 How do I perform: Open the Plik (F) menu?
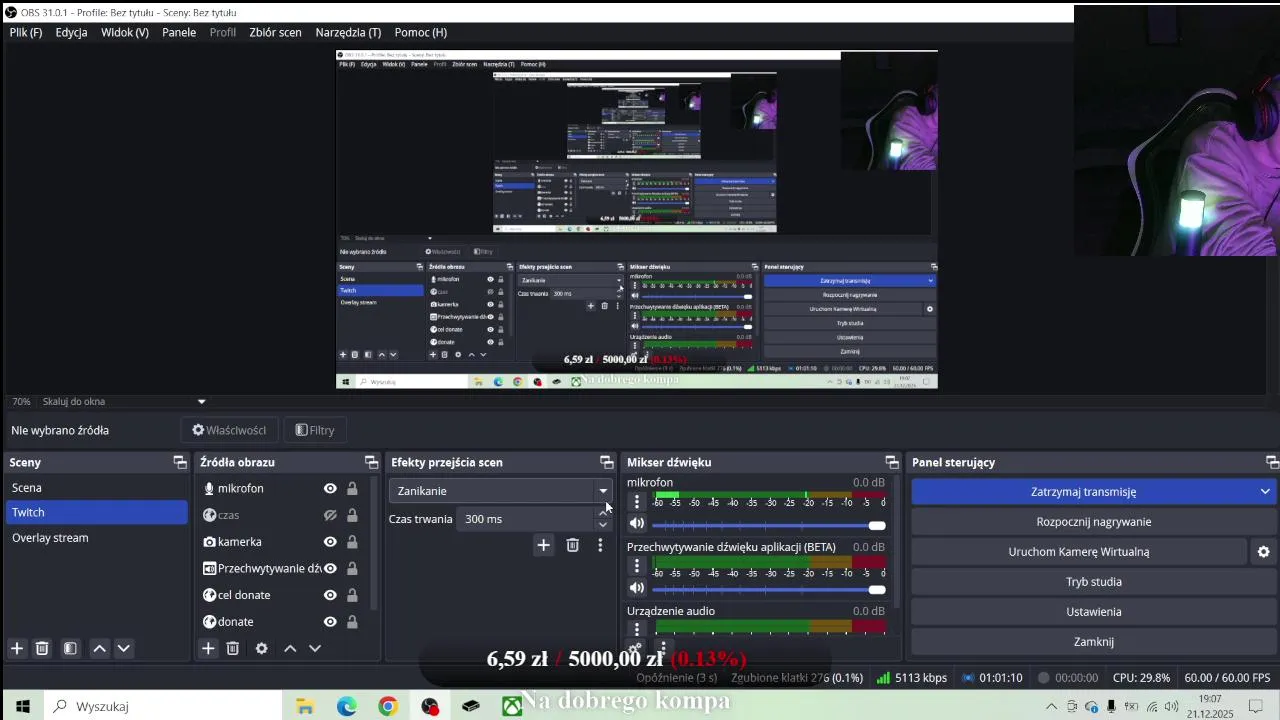(26, 32)
